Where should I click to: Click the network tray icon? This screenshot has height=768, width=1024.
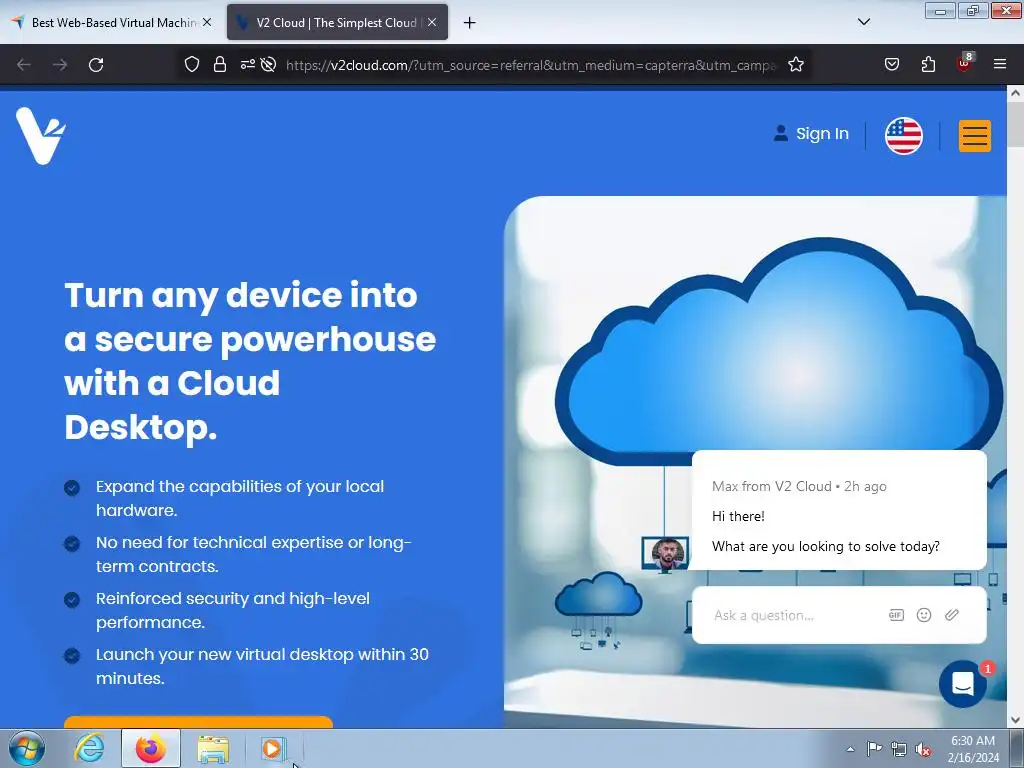899,749
